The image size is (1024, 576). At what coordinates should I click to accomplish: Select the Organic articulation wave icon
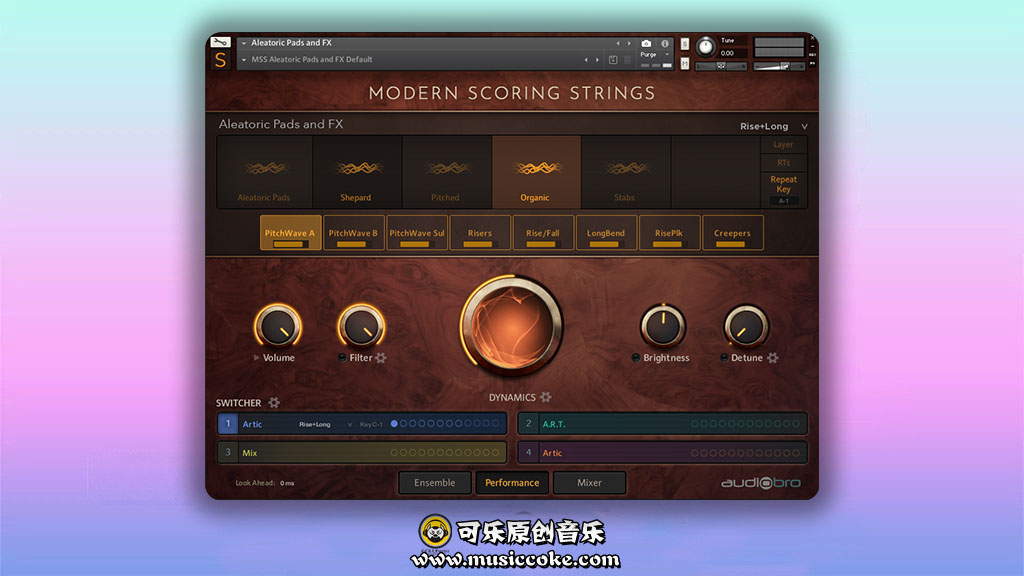point(537,168)
